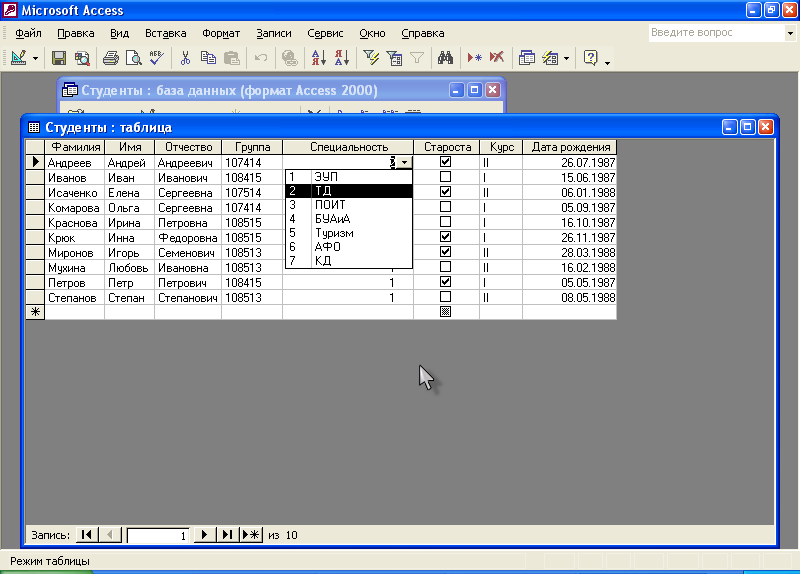Select БУАиА list option
Image resolution: width=800 pixels, height=574 pixels.
coord(348,219)
